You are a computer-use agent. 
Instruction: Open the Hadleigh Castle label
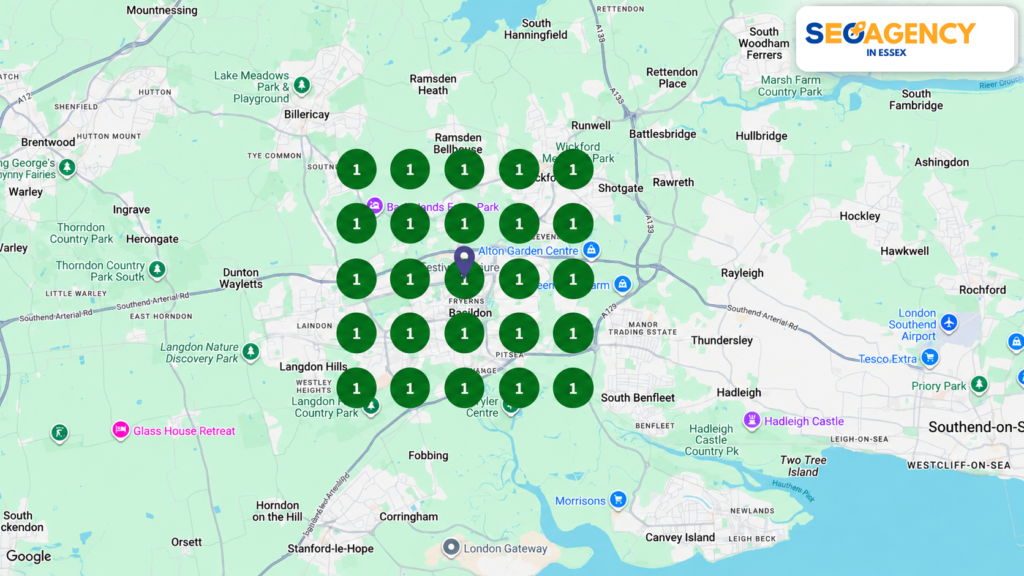click(x=804, y=421)
